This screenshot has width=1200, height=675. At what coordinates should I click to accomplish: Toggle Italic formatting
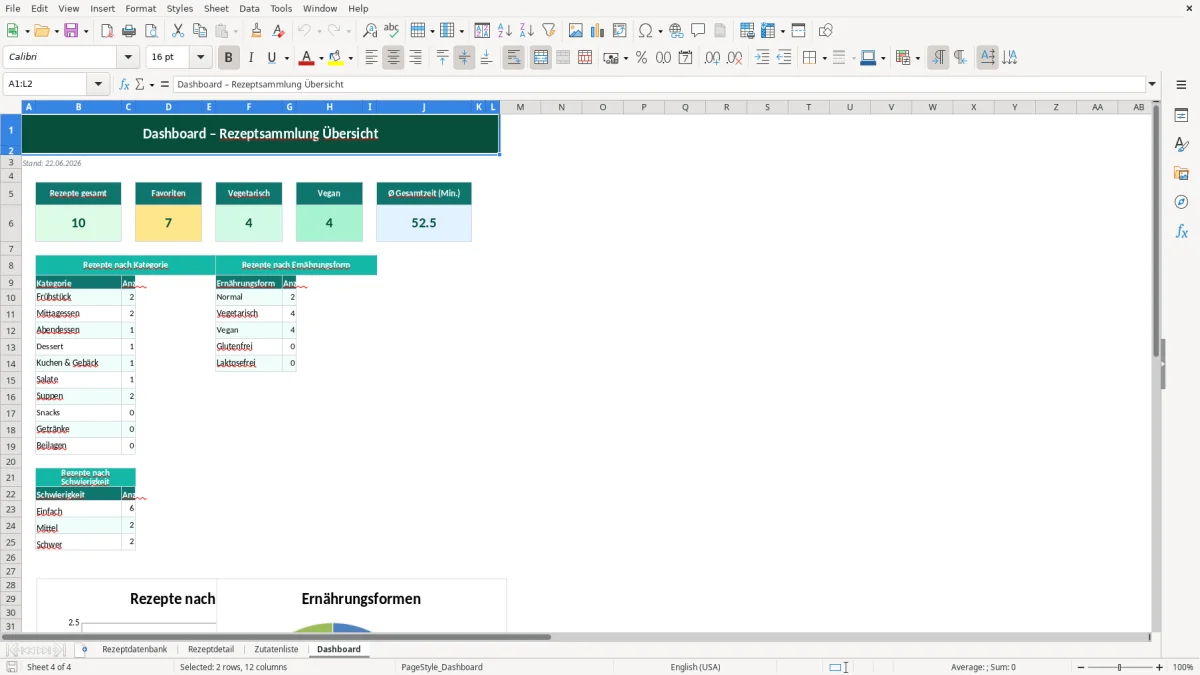pyautogui.click(x=251, y=58)
